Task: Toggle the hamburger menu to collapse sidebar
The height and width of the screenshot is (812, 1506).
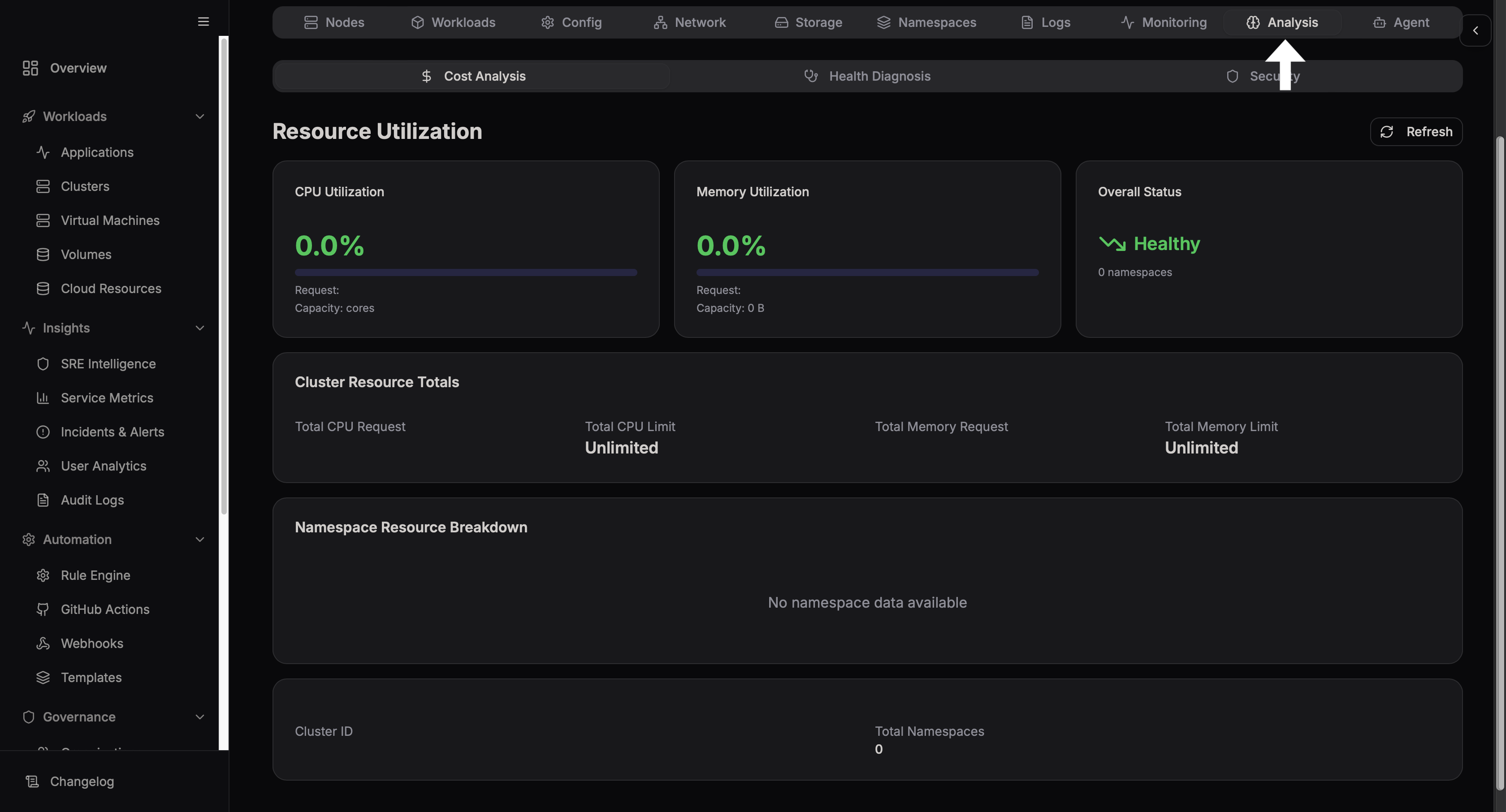Action: pyautogui.click(x=203, y=21)
